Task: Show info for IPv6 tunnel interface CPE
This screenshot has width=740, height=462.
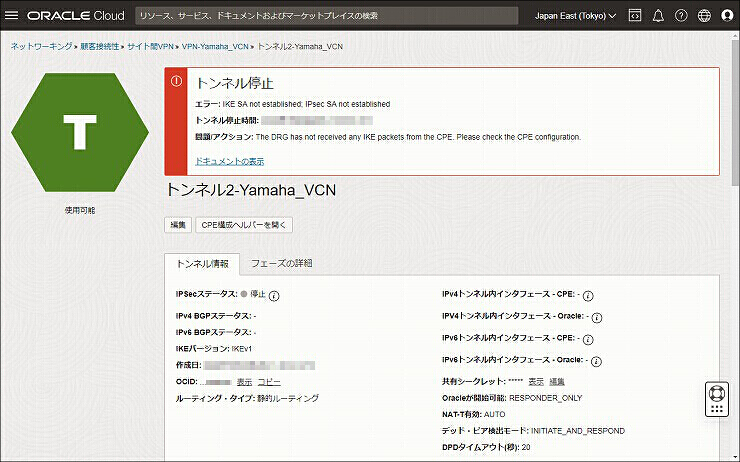Action: click(588, 339)
